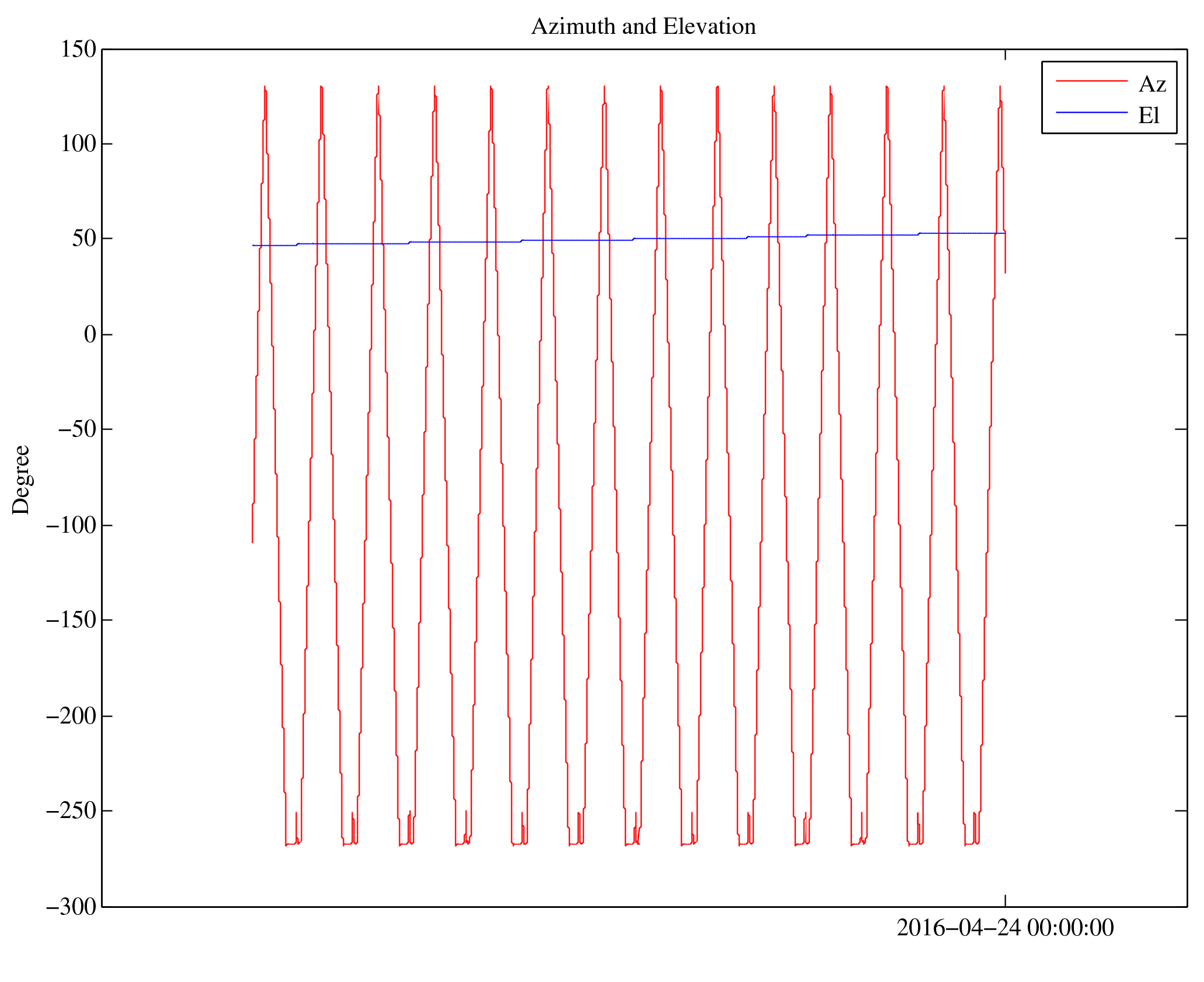Viewport: 1204px width, 982px height.
Task: Click the −300 y-axis tick label
Action: click(71, 907)
